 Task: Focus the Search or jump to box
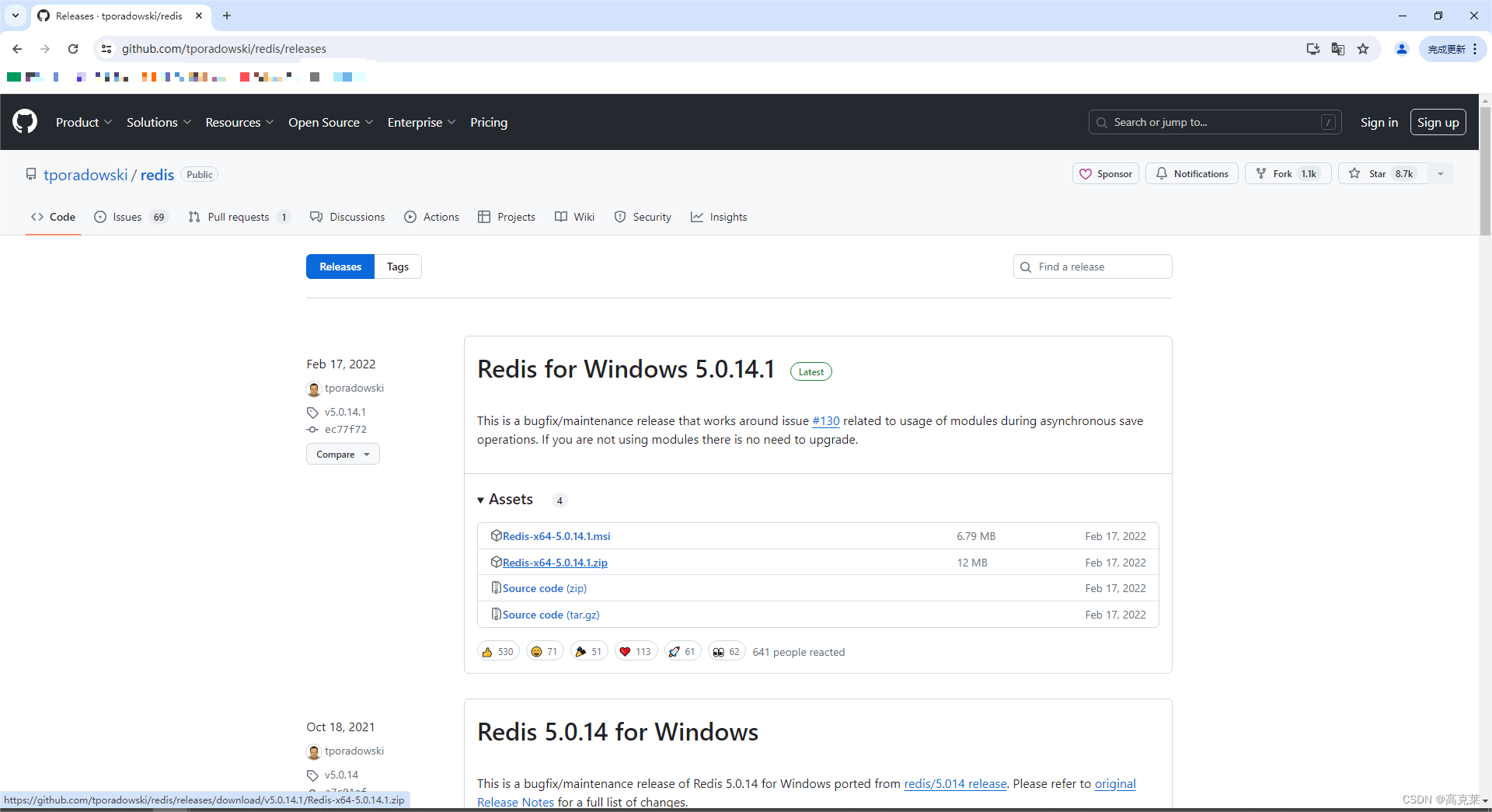tap(1215, 122)
